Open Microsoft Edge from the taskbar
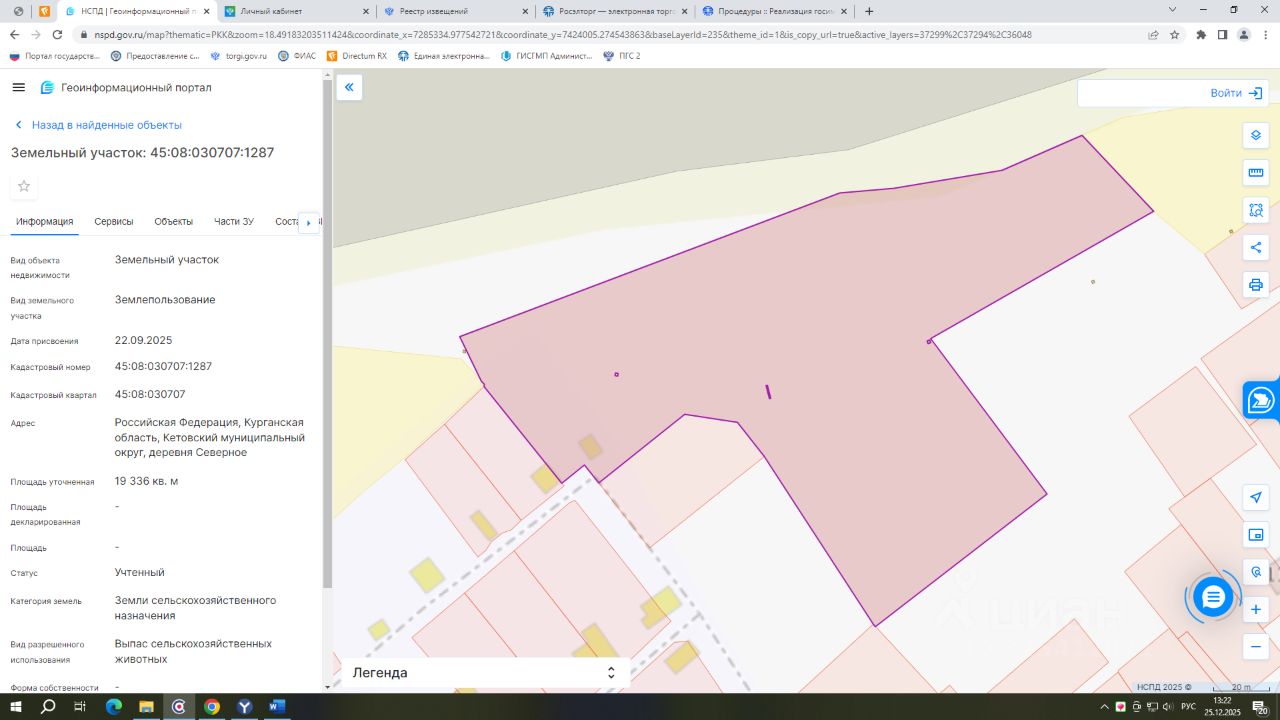 click(113, 707)
